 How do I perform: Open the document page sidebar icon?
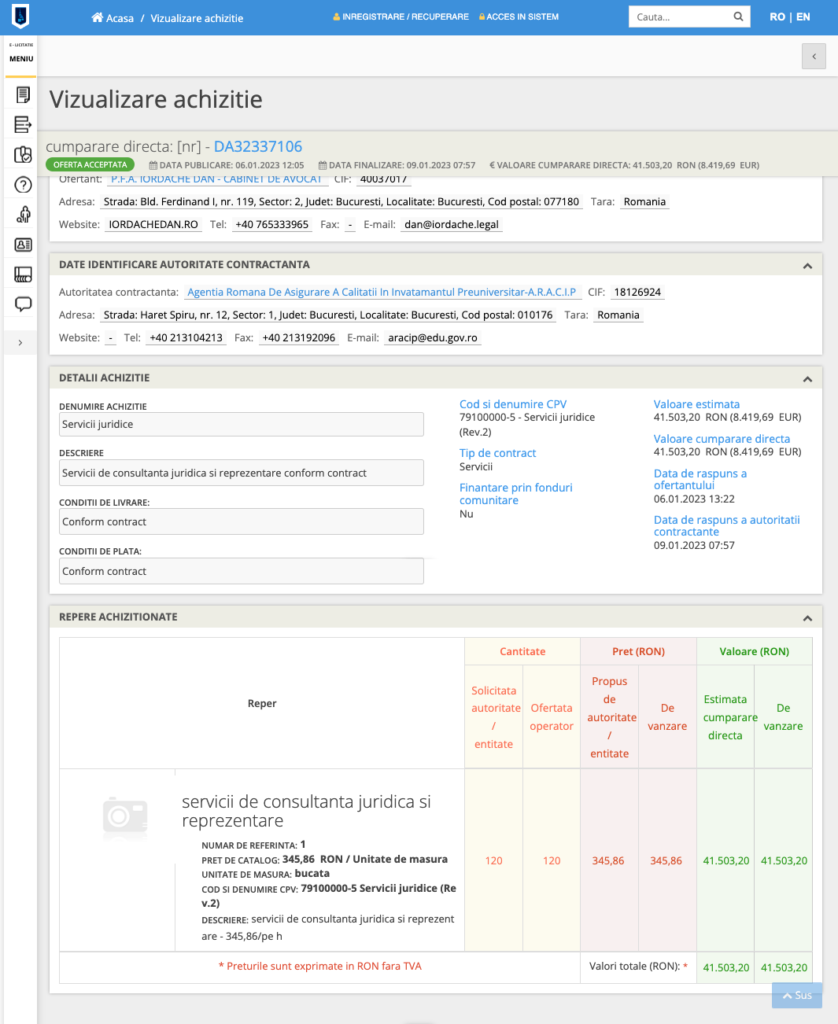coord(23,95)
